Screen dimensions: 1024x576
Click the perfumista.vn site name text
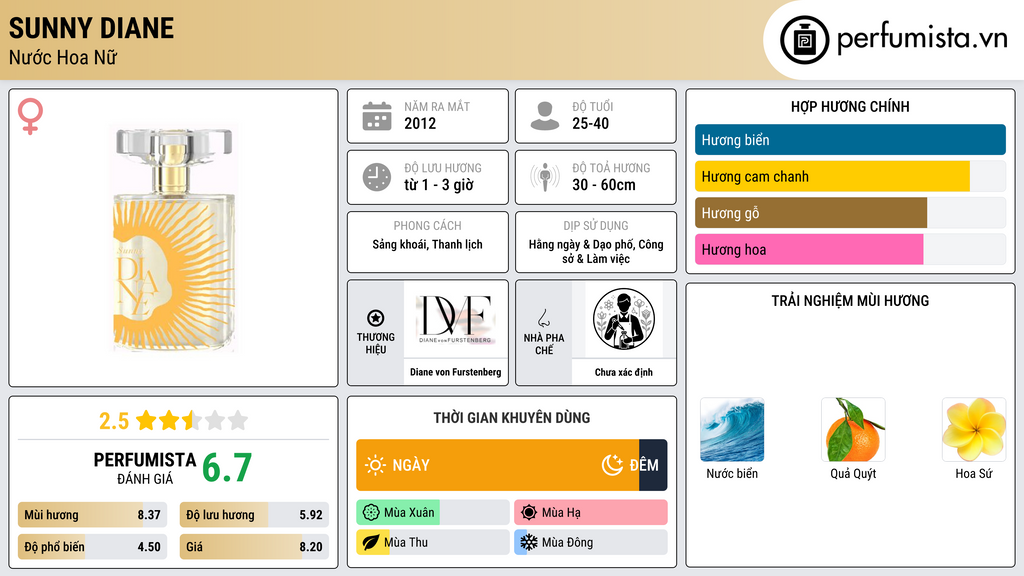click(x=922, y=38)
